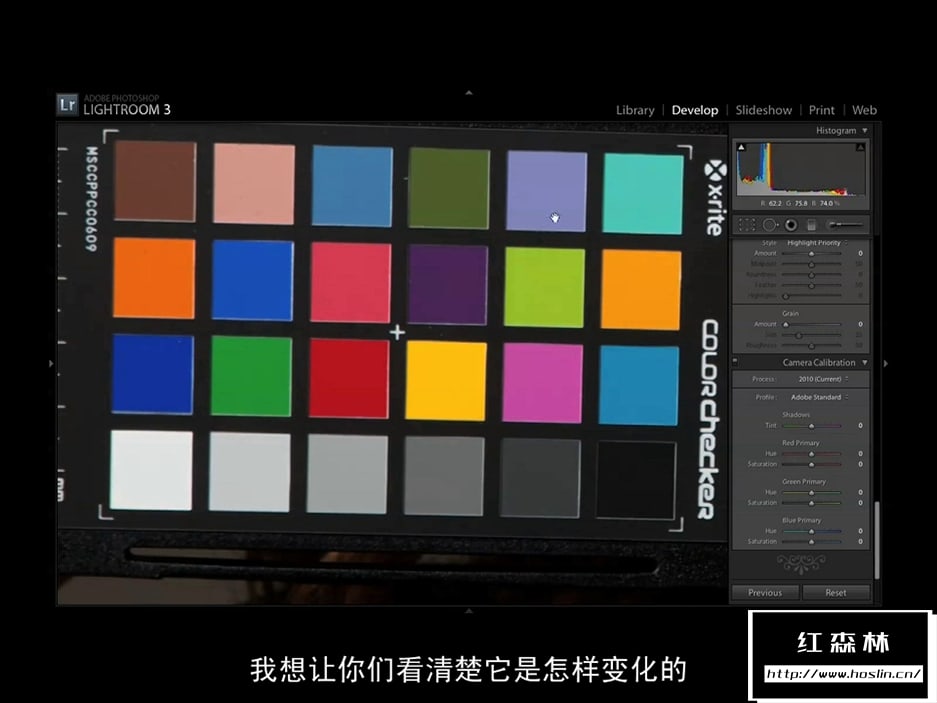Switch to the Slideshow module
The height and width of the screenshot is (703, 937).
(764, 110)
